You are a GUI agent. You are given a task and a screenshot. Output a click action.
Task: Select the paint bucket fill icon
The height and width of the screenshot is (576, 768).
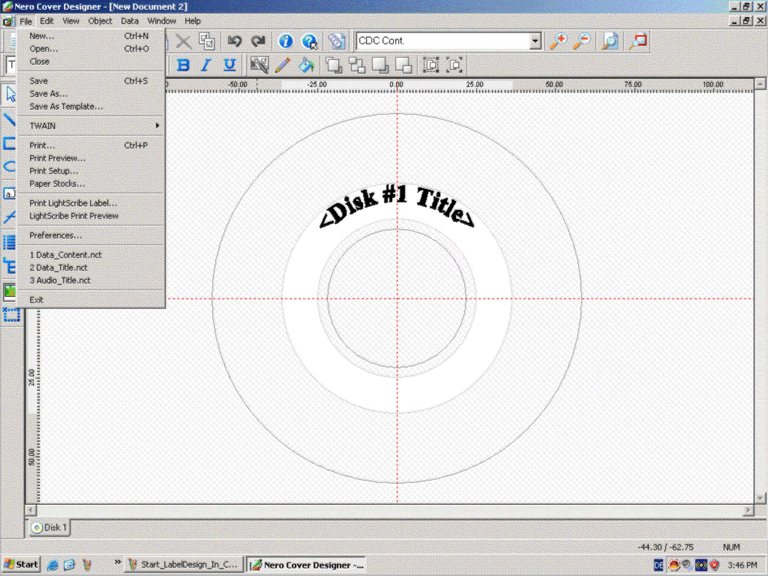pyautogui.click(x=306, y=65)
